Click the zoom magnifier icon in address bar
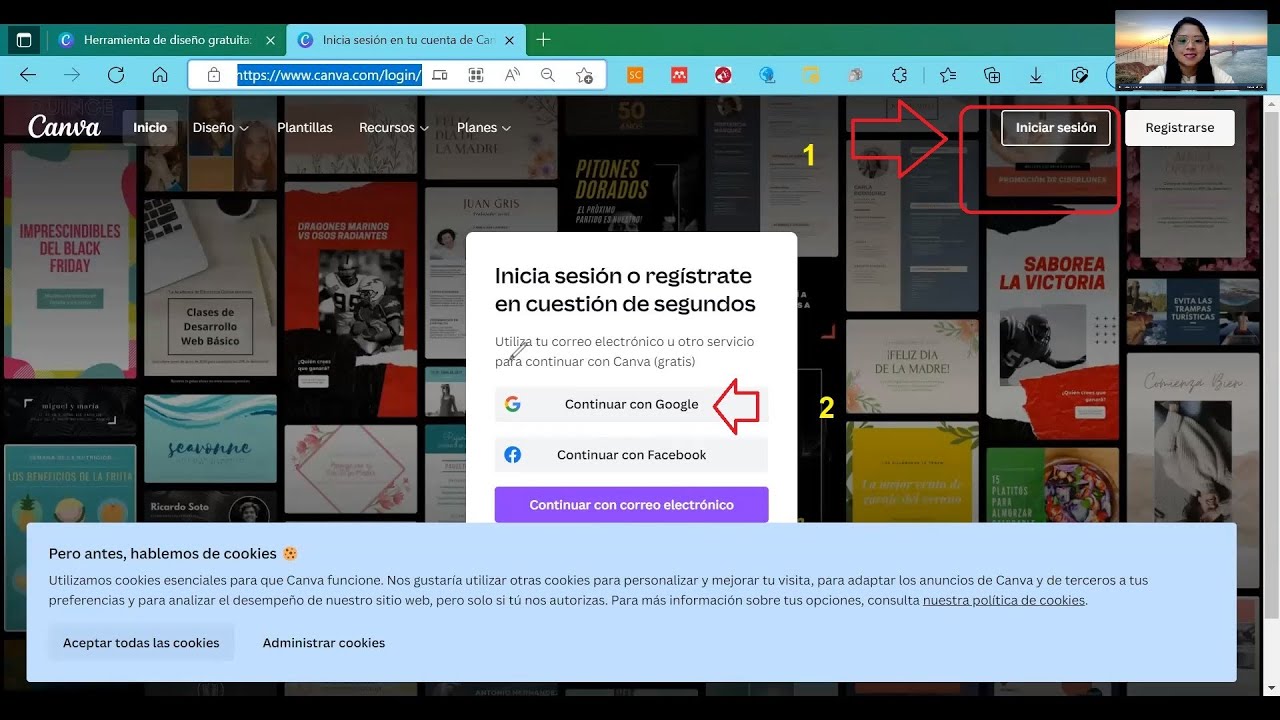 click(548, 75)
